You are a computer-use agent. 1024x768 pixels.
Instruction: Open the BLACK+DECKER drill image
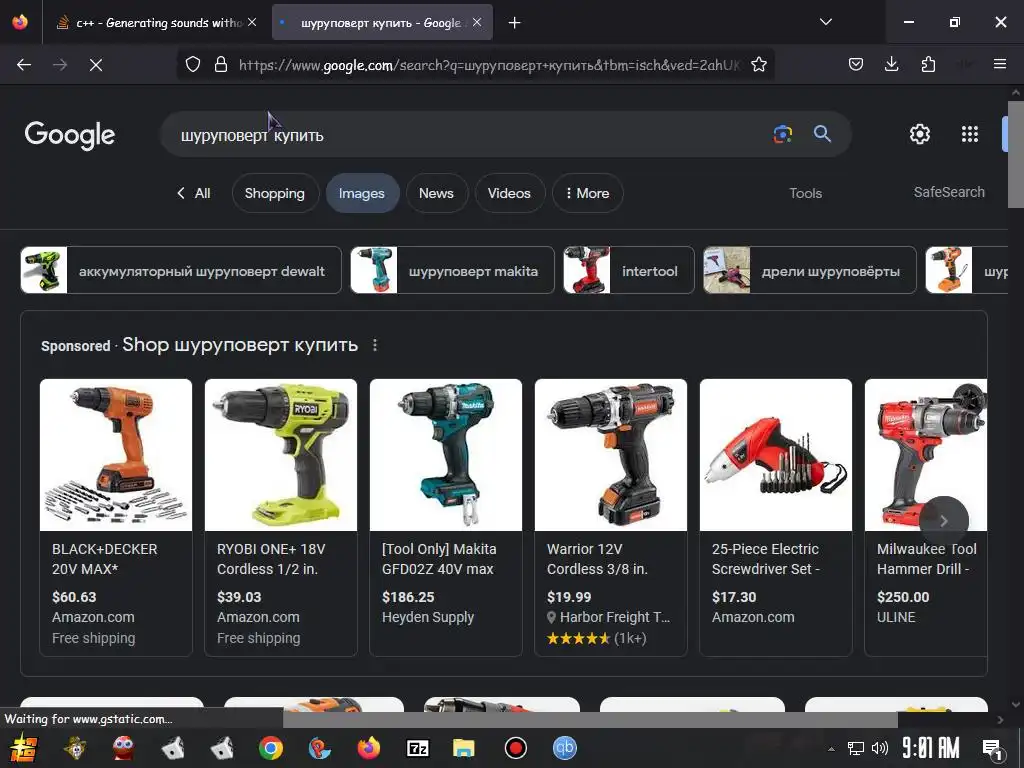click(116, 455)
